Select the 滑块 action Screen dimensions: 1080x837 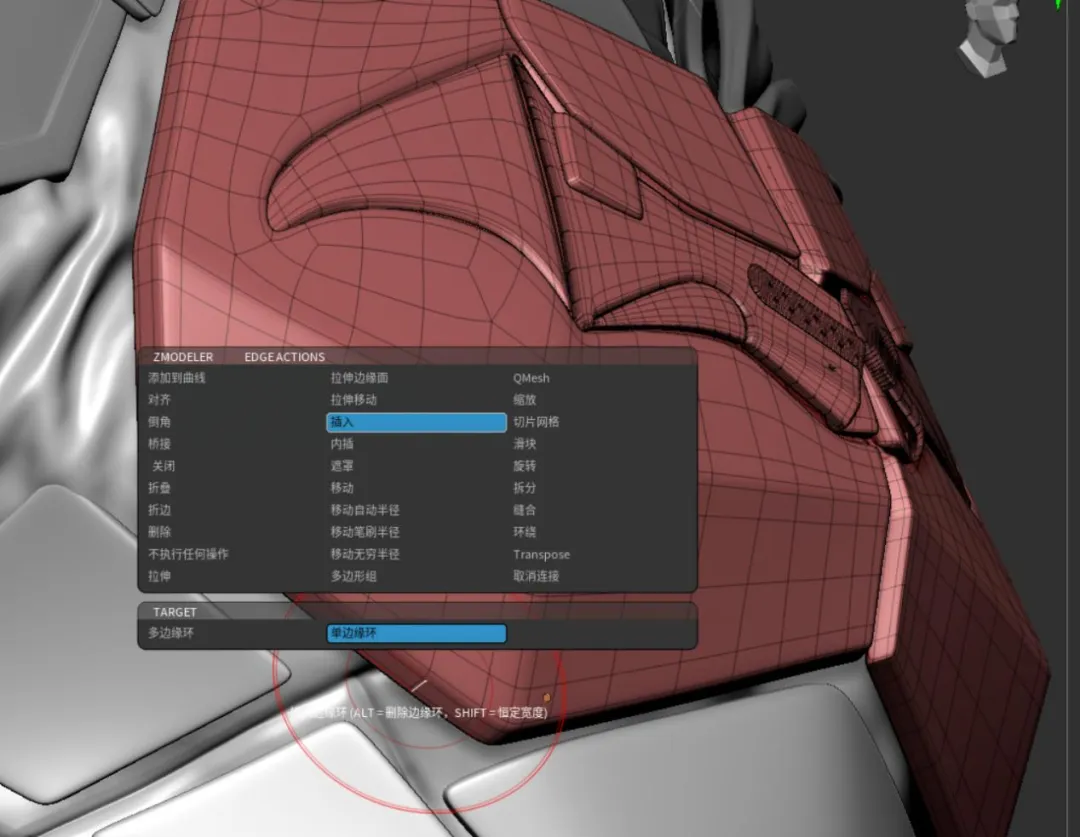[x=524, y=444]
